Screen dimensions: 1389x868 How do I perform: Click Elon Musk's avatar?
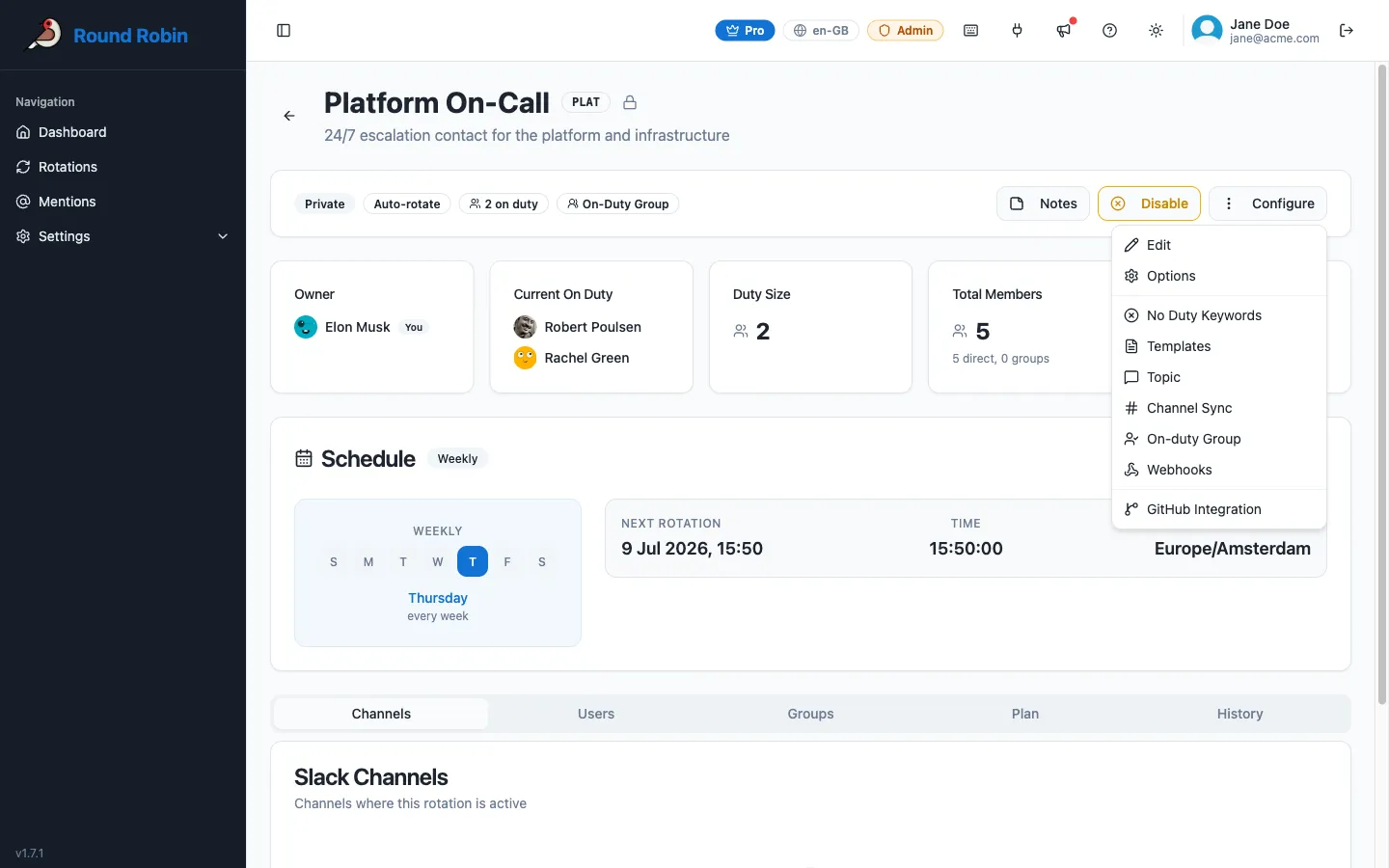click(306, 327)
